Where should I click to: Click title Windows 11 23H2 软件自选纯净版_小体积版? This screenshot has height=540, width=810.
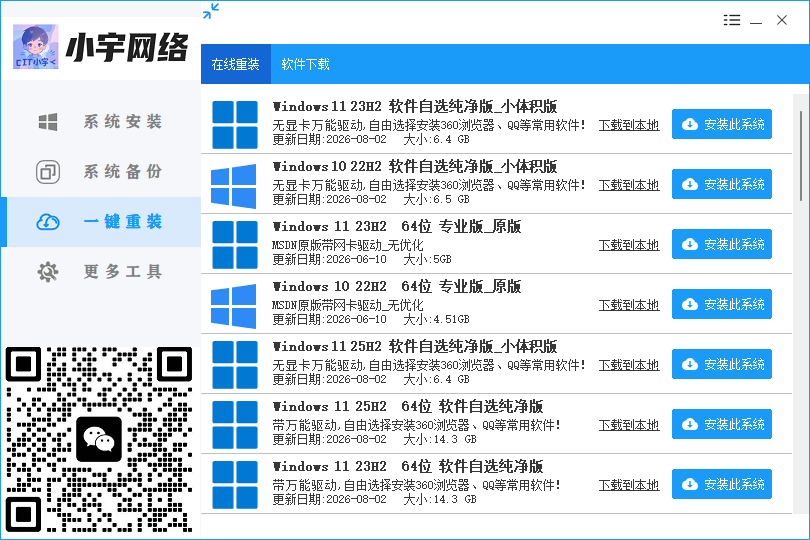(415, 106)
